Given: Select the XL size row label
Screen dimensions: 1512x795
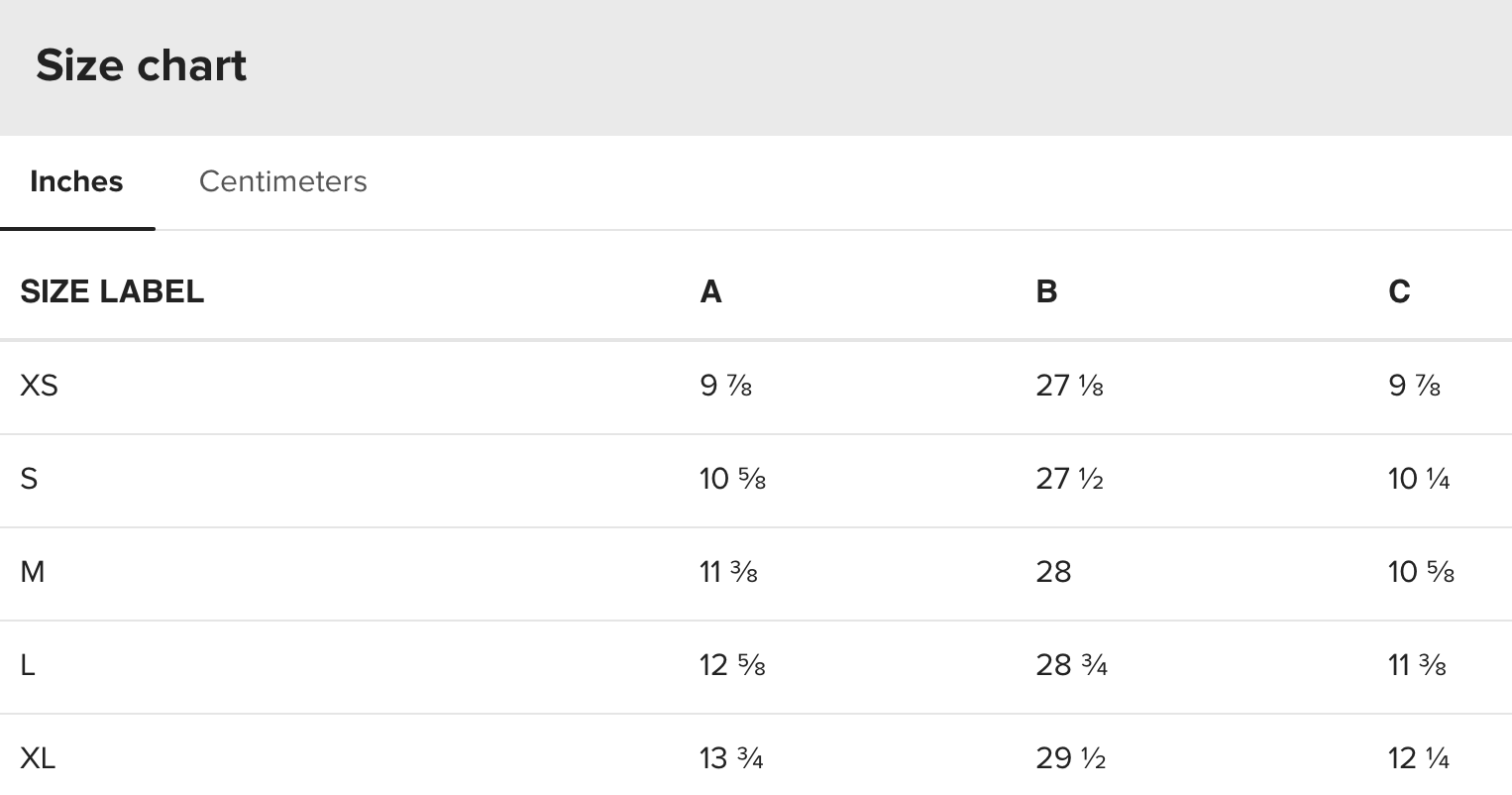Looking at the screenshot, I should tap(38, 758).
